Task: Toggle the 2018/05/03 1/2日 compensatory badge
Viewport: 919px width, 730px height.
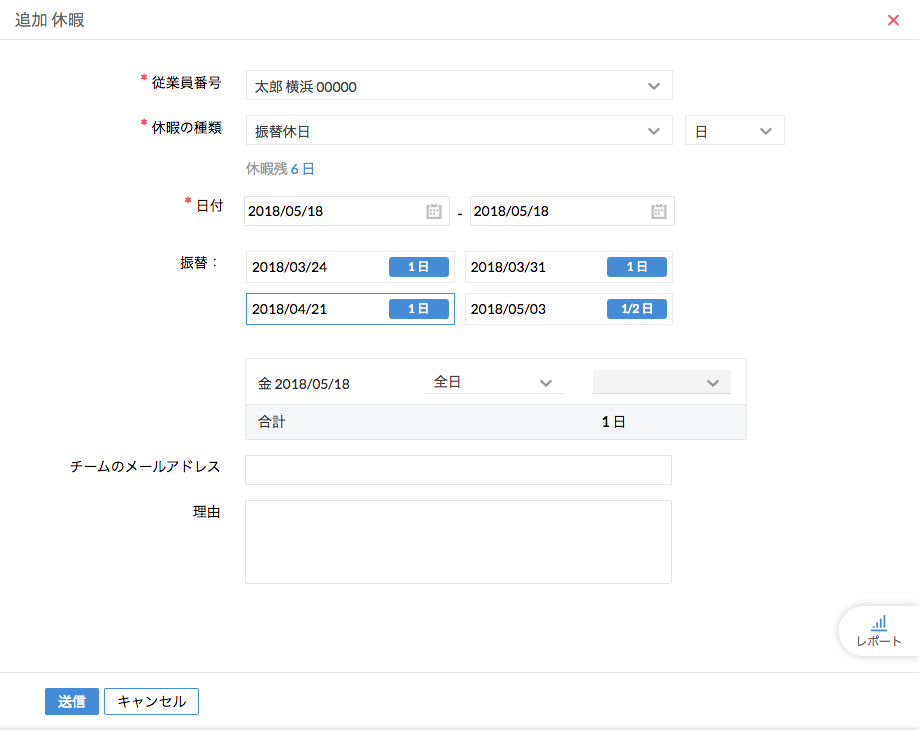Action: click(x=637, y=309)
